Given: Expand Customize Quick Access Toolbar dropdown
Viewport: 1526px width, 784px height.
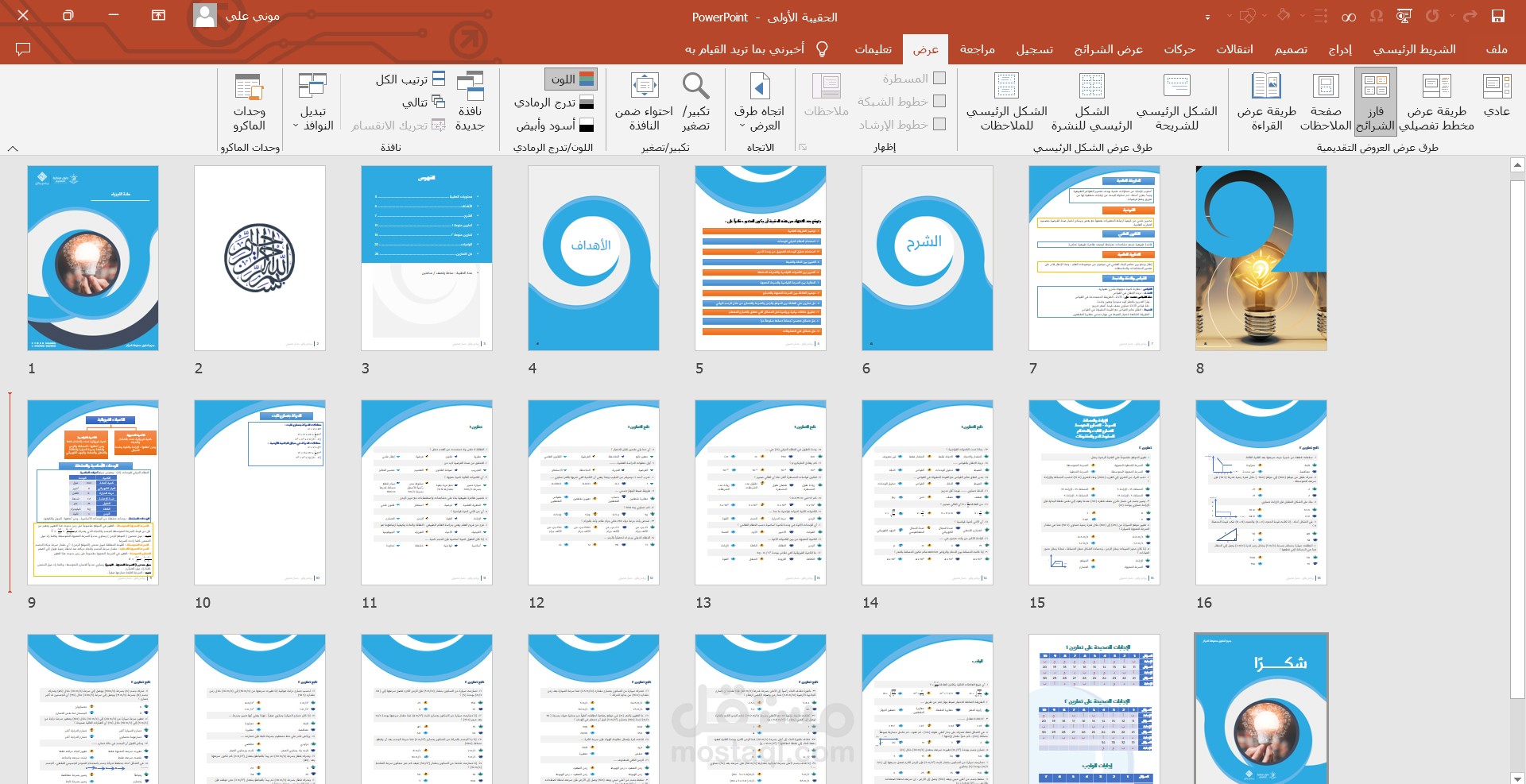Looking at the screenshot, I should 1207,17.
